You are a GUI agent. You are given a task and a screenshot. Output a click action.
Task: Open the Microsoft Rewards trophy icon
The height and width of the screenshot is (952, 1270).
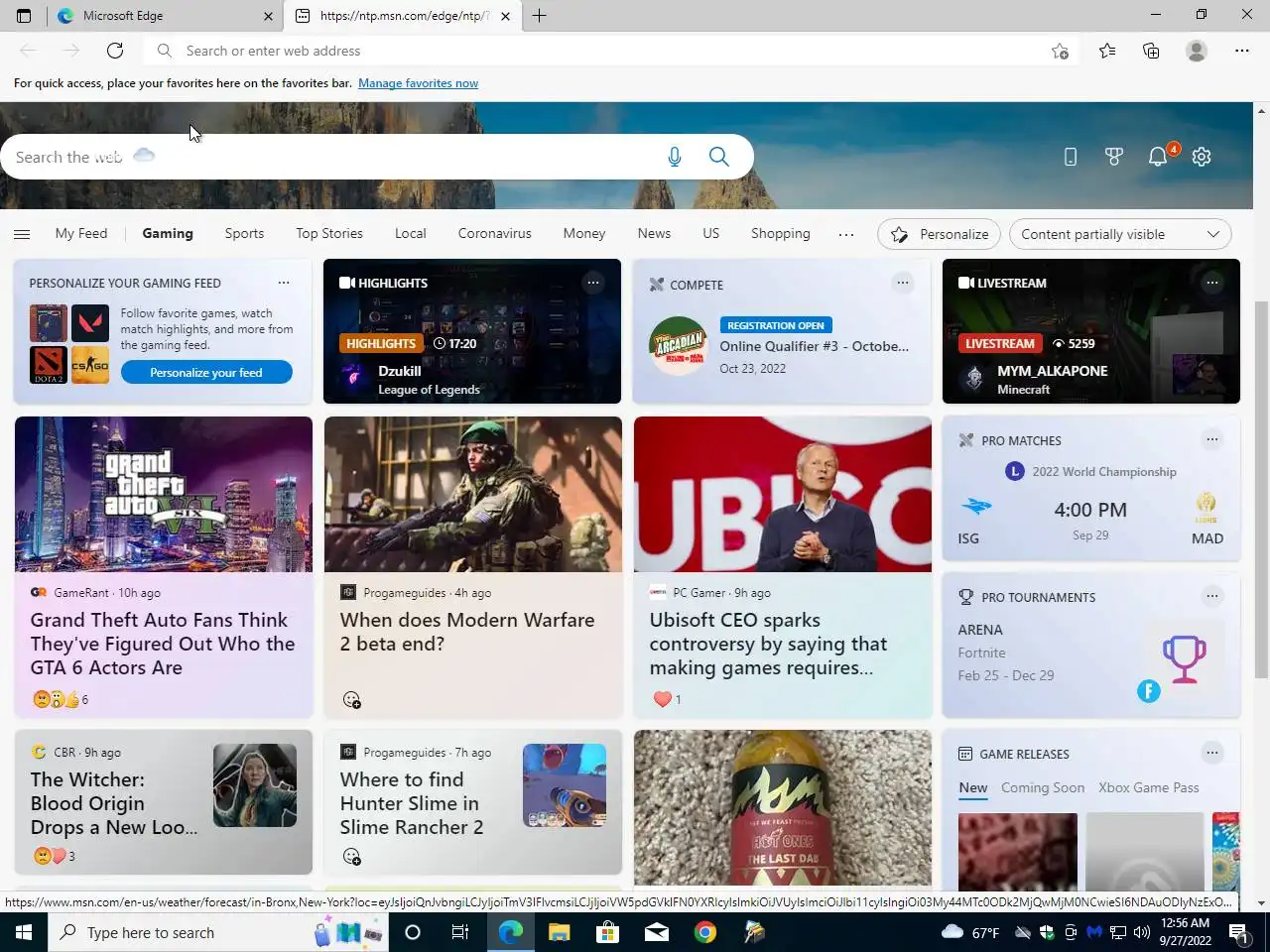click(x=1113, y=157)
